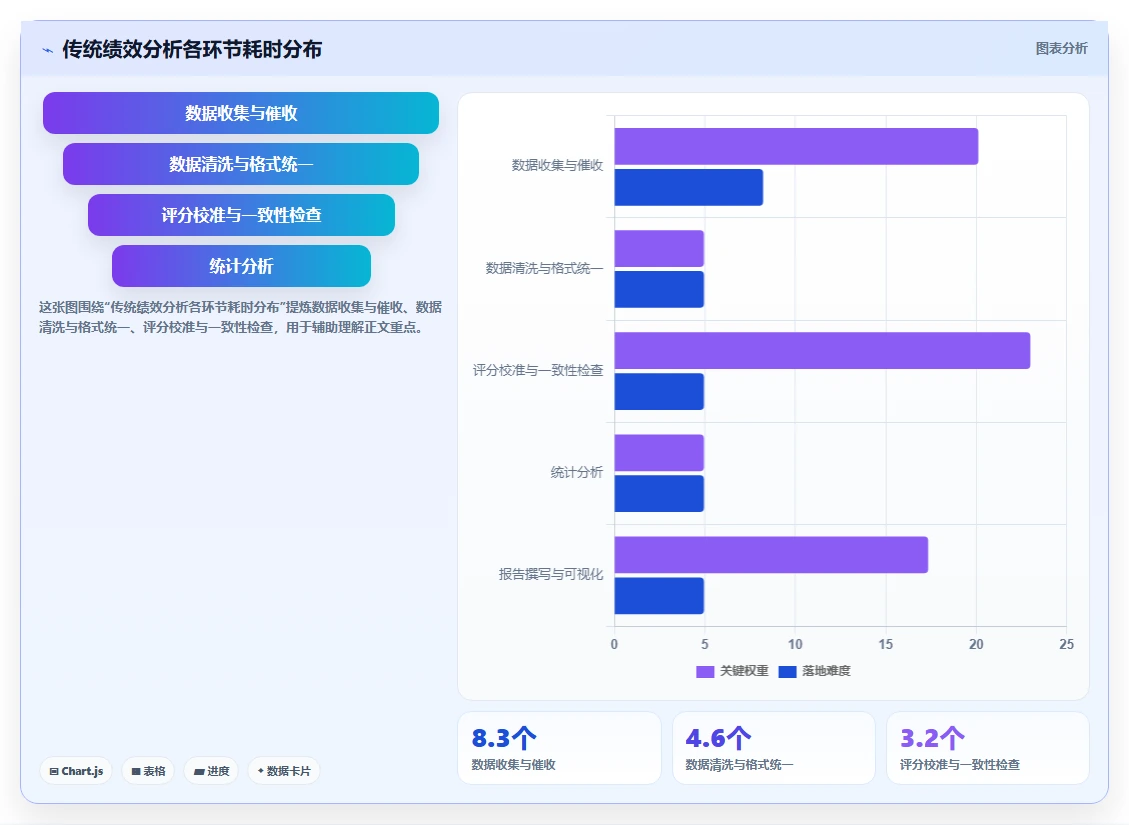
Task: Click the 关键权重 legend label
Action: tap(744, 671)
